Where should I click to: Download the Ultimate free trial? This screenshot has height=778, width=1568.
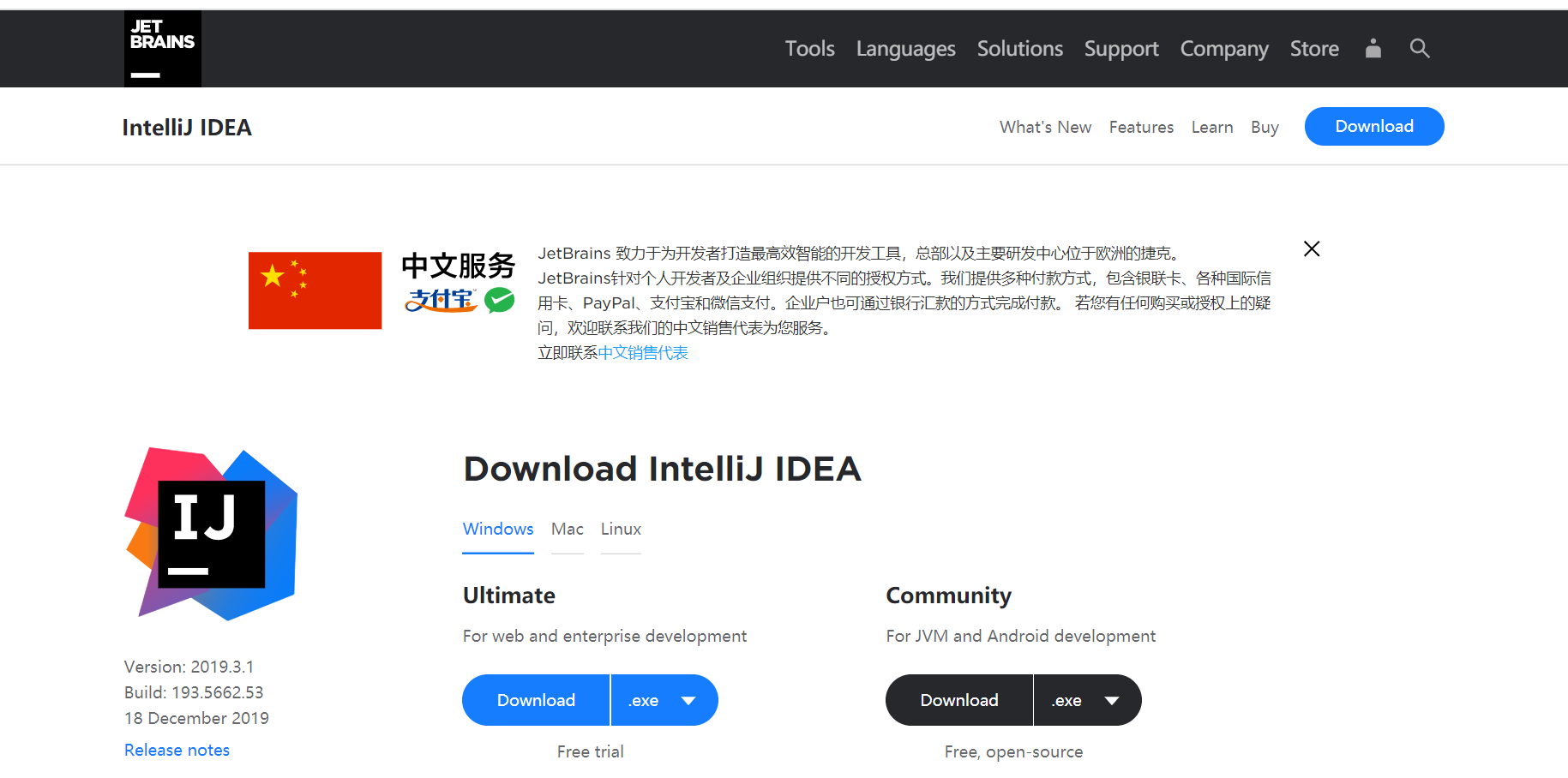(x=535, y=700)
